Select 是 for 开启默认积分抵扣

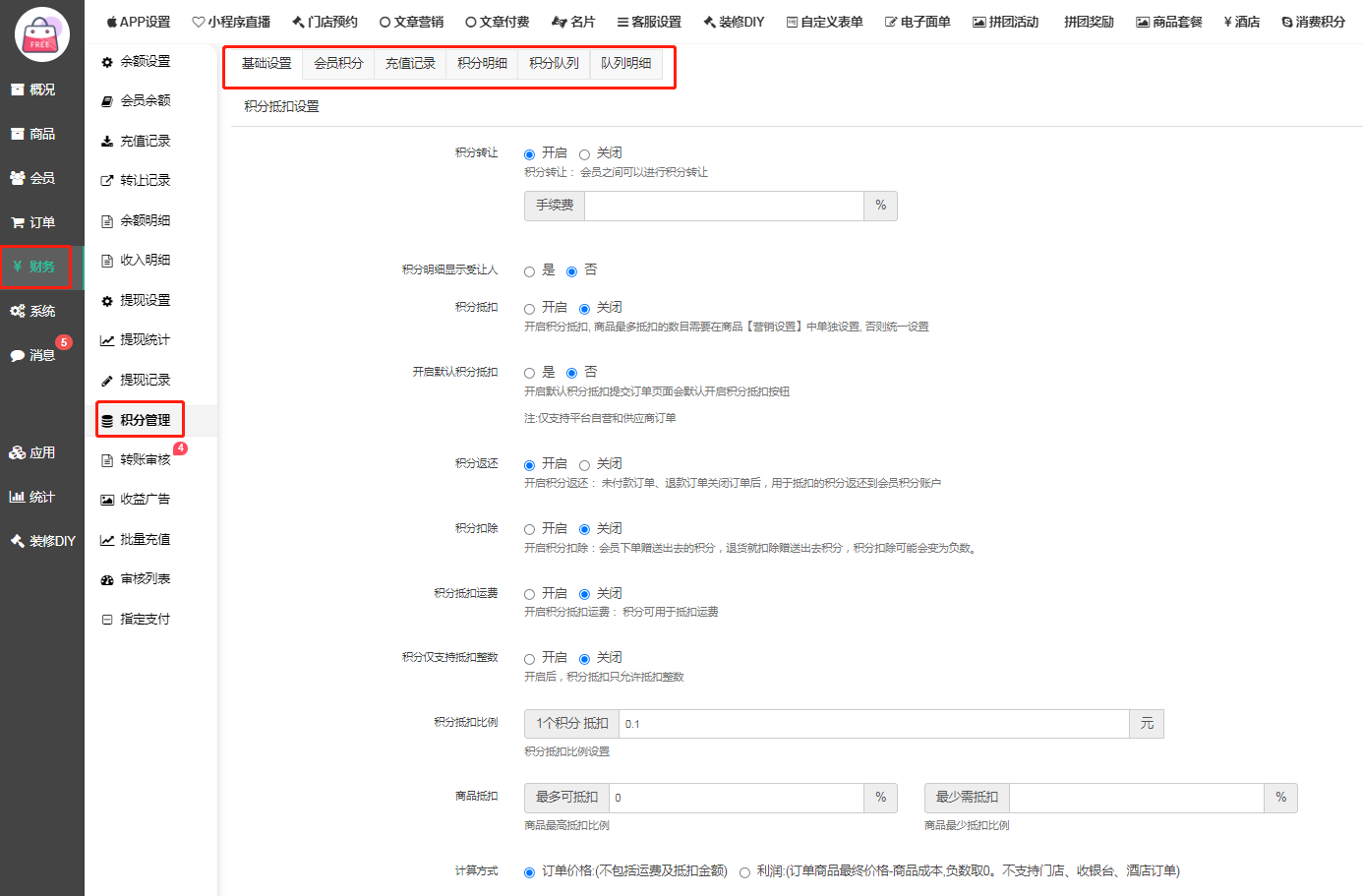click(x=529, y=374)
